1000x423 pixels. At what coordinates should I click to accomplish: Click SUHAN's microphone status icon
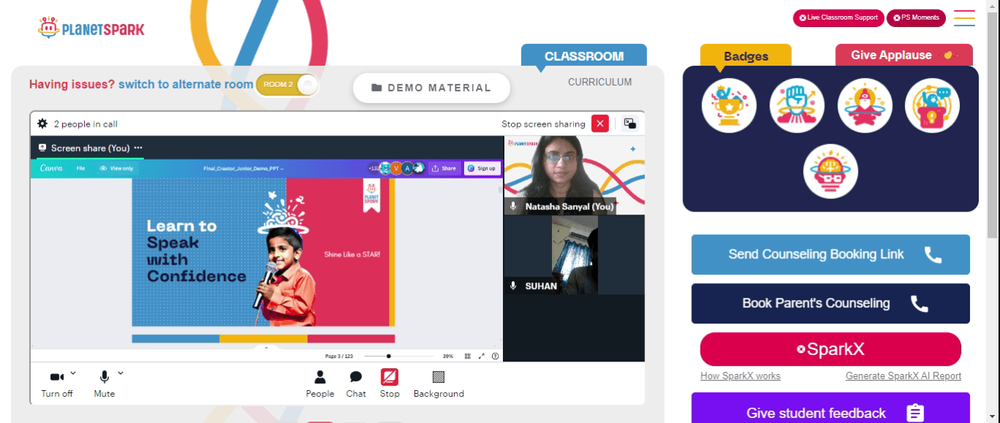coord(513,286)
